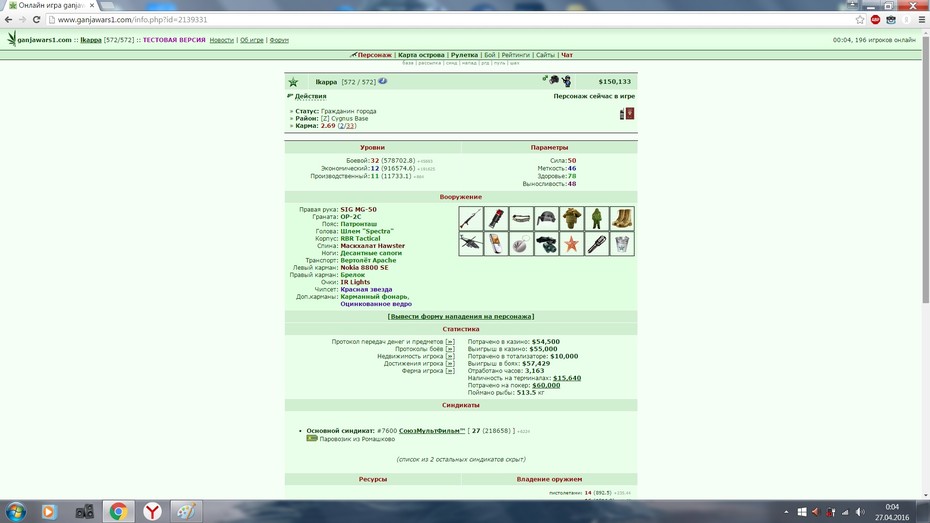
Task: Click the Красная звезда chipset link
Action: tap(366, 289)
